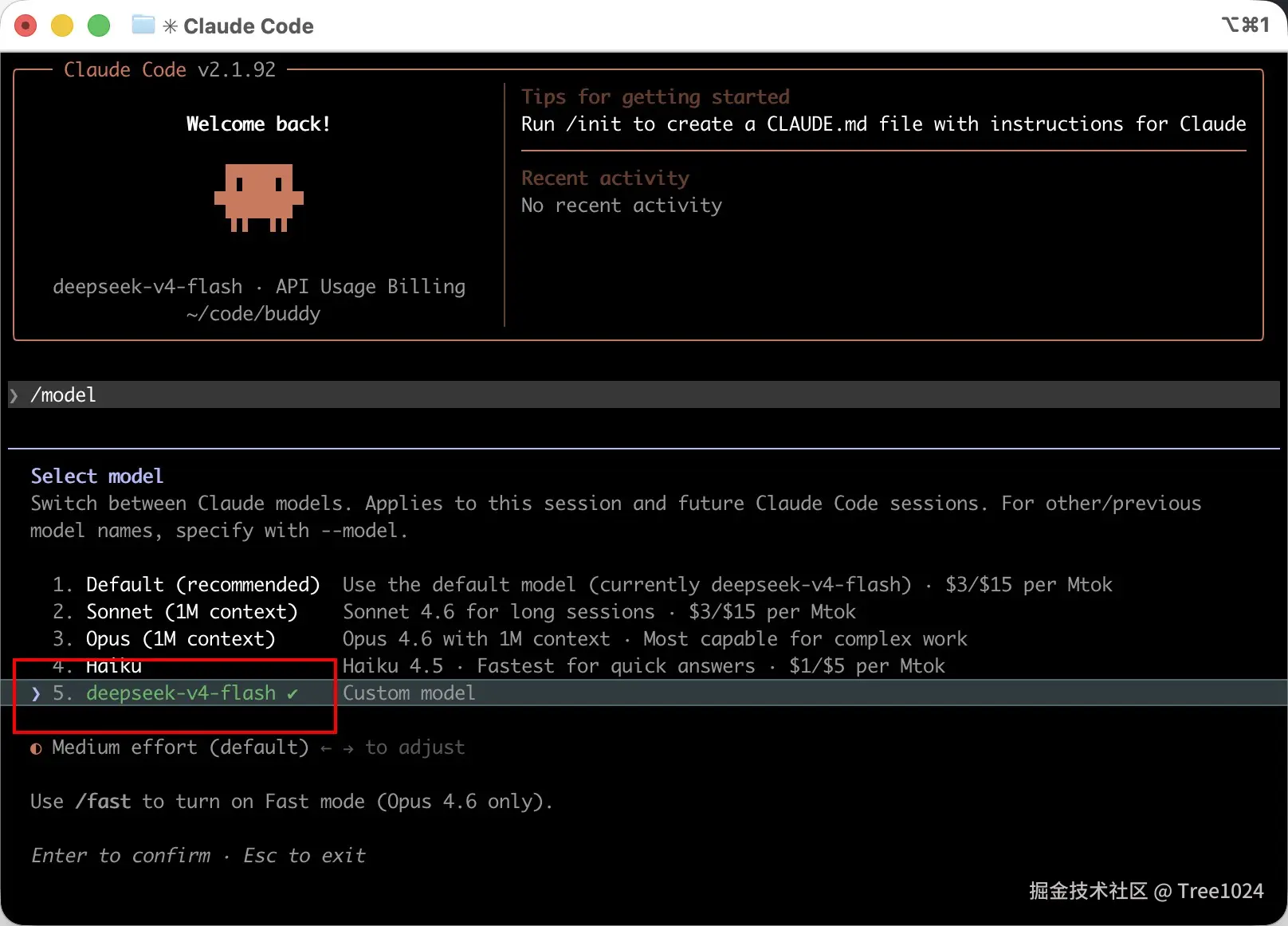This screenshot has width=1288, height=926.
Task: Click Enter to confirm hint
Action: (x=121, y=856)
